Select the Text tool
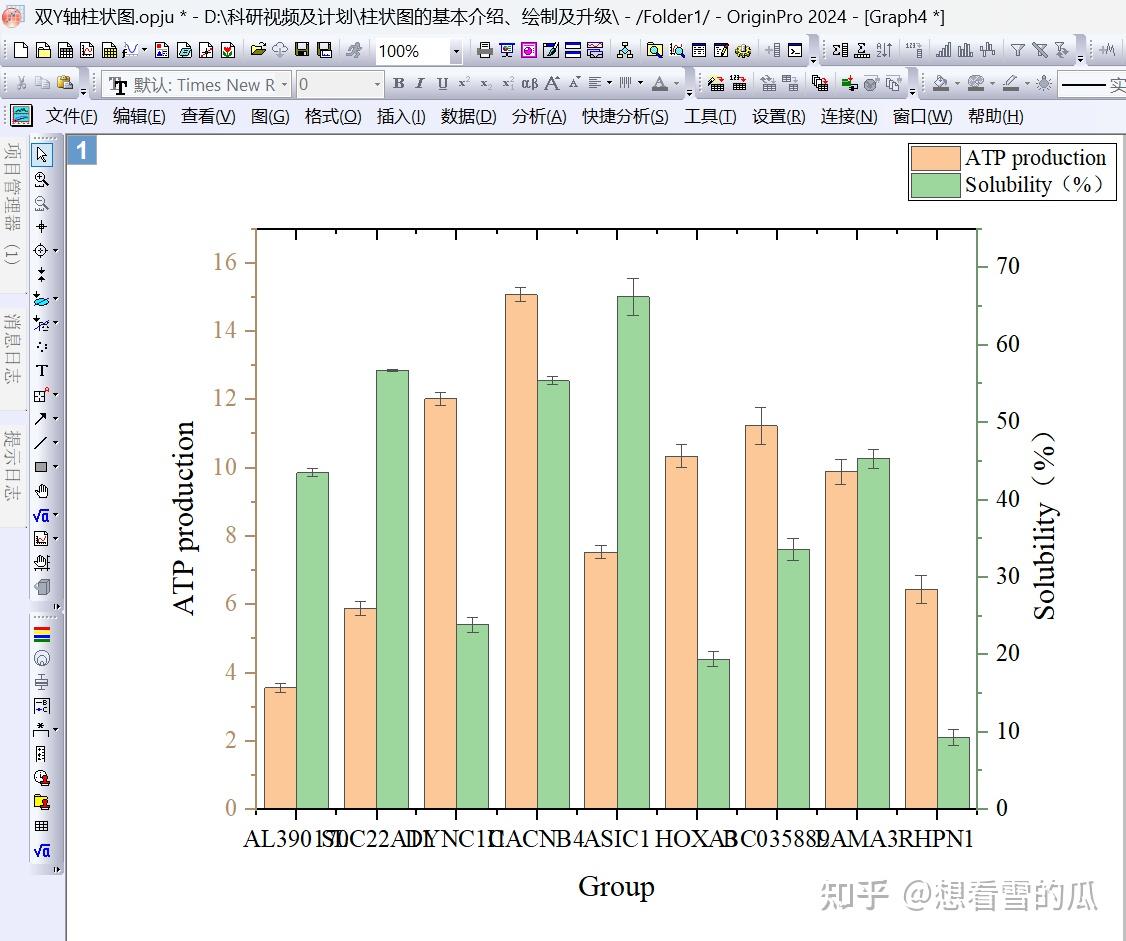This screenshot has height=941, width=1126. pyautogui.click(x=42, y=371)
